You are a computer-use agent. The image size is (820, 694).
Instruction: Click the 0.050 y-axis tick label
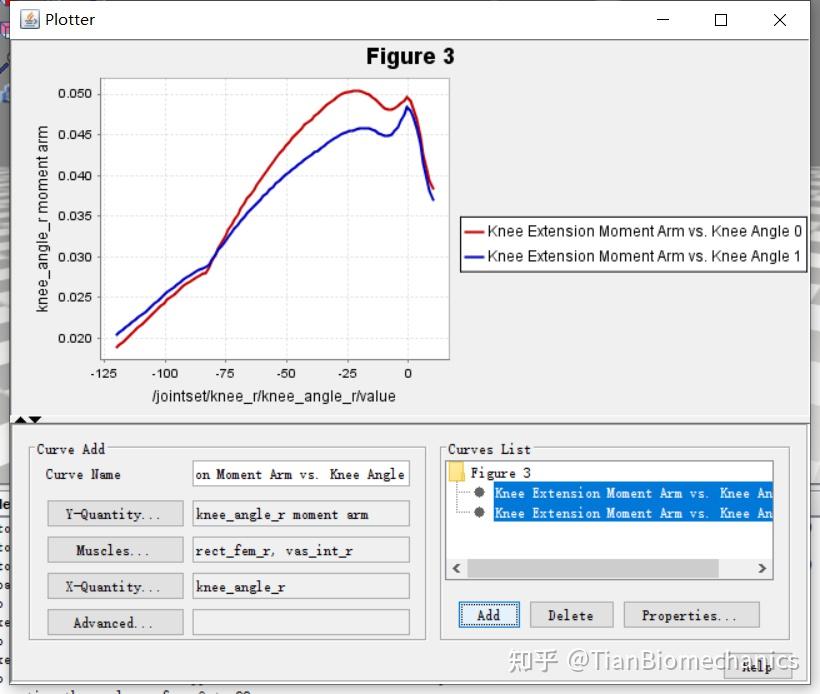coord(75,94)
